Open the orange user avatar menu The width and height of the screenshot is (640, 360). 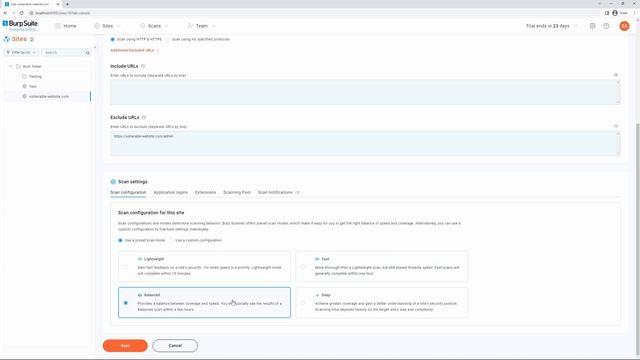(624, 26)
